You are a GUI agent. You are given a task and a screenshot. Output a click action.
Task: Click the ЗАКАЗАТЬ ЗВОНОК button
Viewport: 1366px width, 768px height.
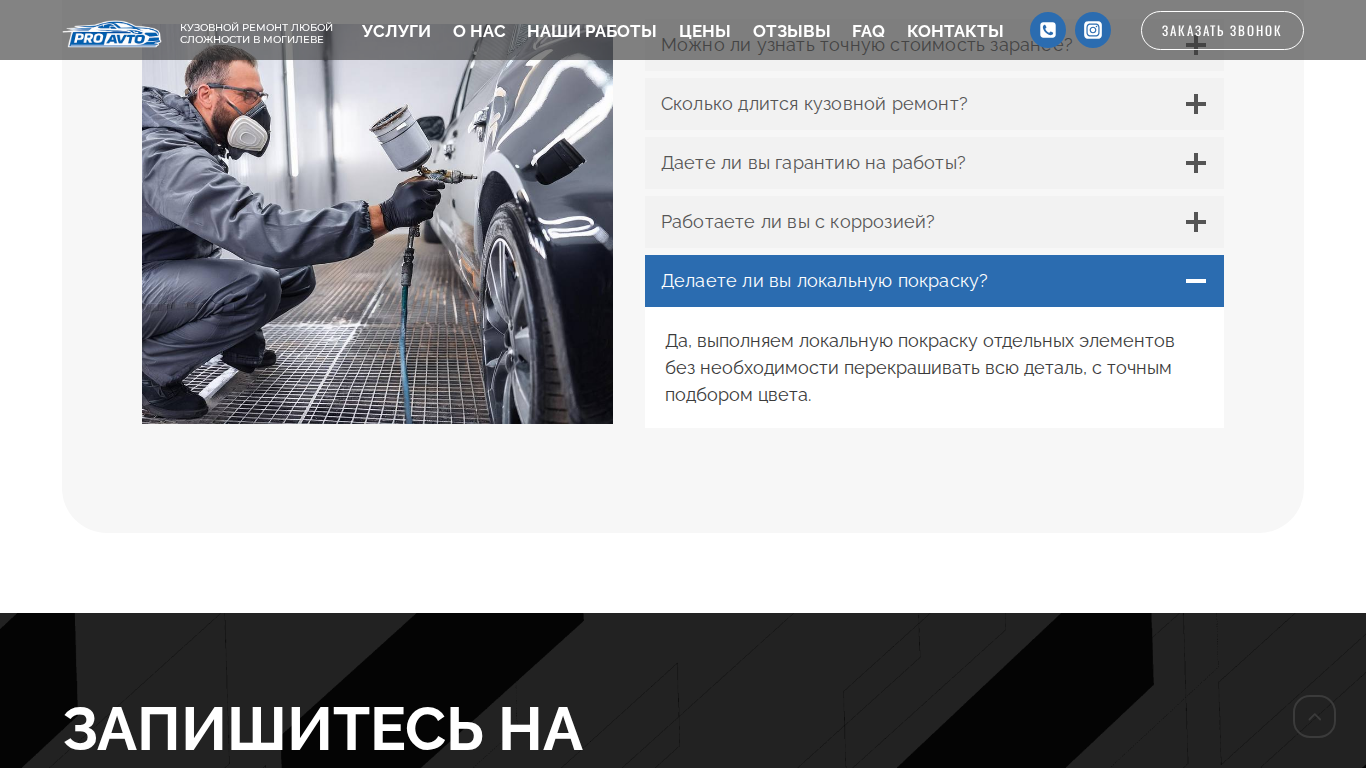point(1222,30)
